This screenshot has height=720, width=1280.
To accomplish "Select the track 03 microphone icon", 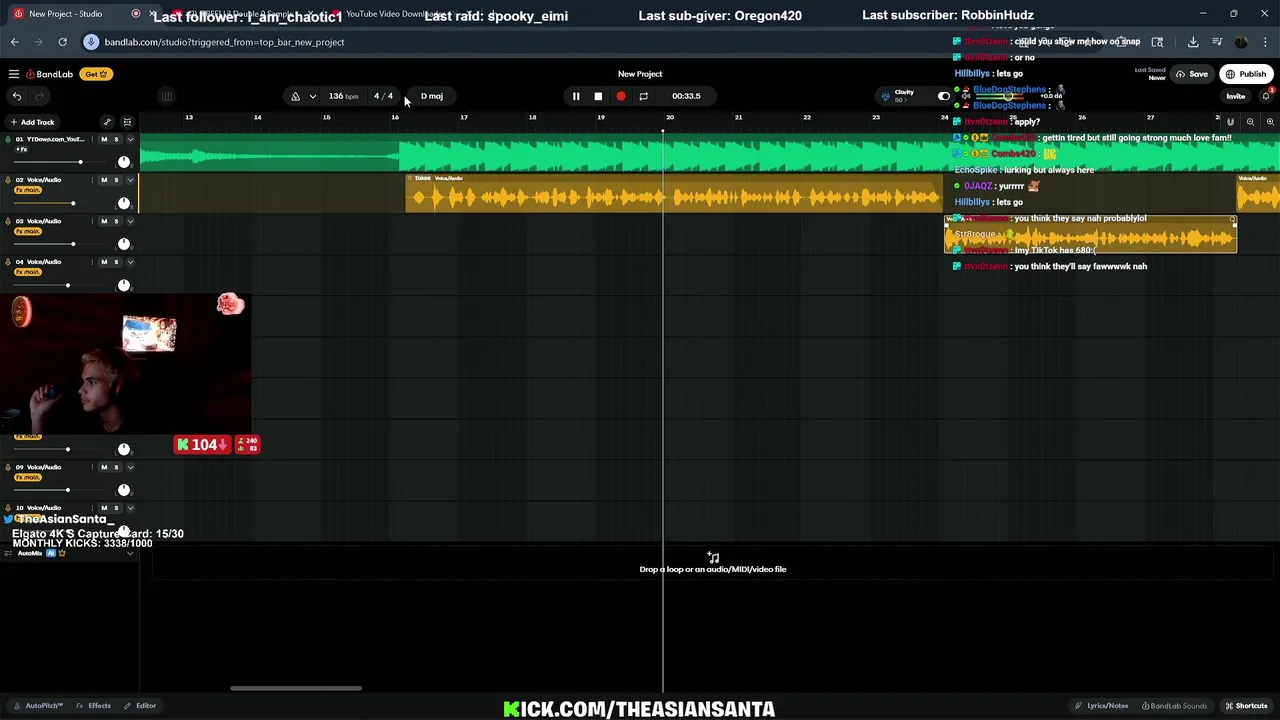I will (7, 221).
